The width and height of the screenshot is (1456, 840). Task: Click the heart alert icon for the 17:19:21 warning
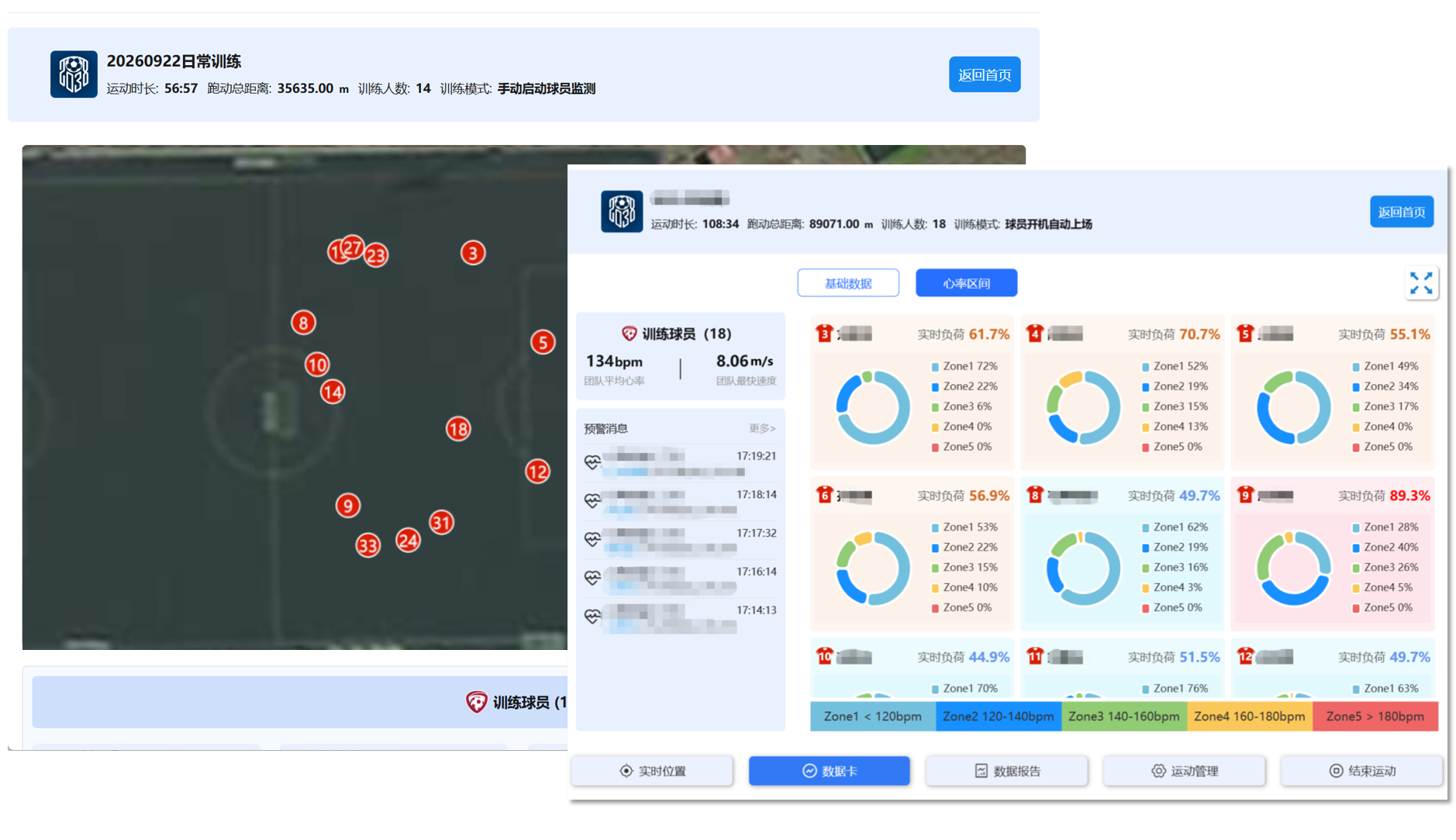coord(592,462)
